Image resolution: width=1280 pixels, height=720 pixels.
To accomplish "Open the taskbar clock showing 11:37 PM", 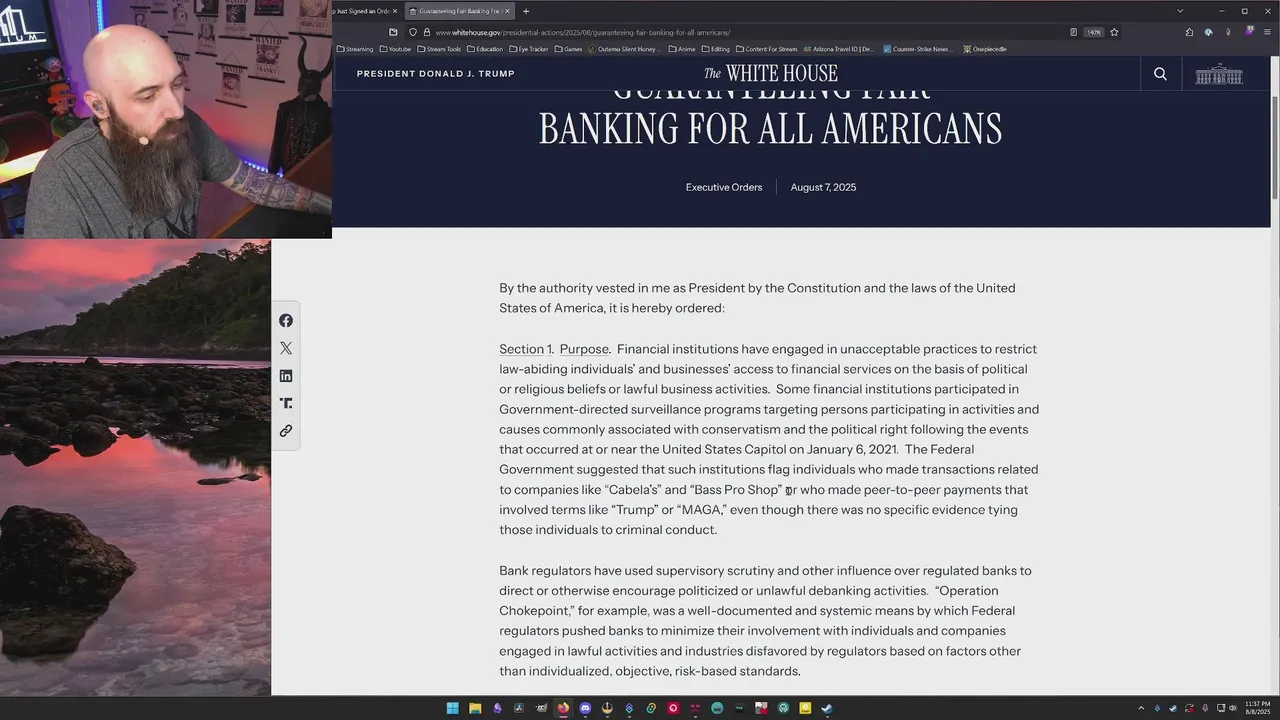I will click(x=1257, y=708).
